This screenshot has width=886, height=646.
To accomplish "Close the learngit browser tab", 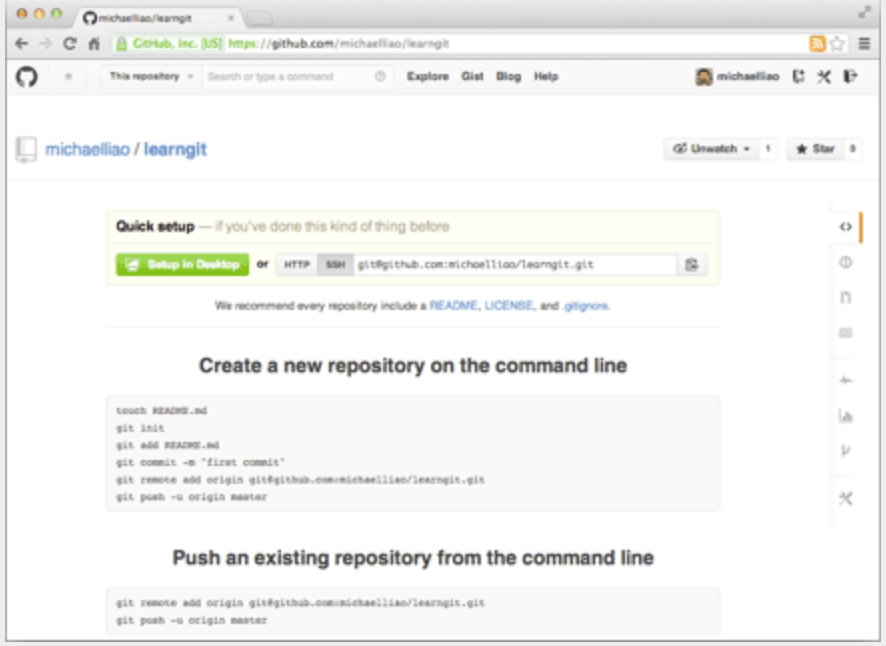I will [x=231, y=18].
